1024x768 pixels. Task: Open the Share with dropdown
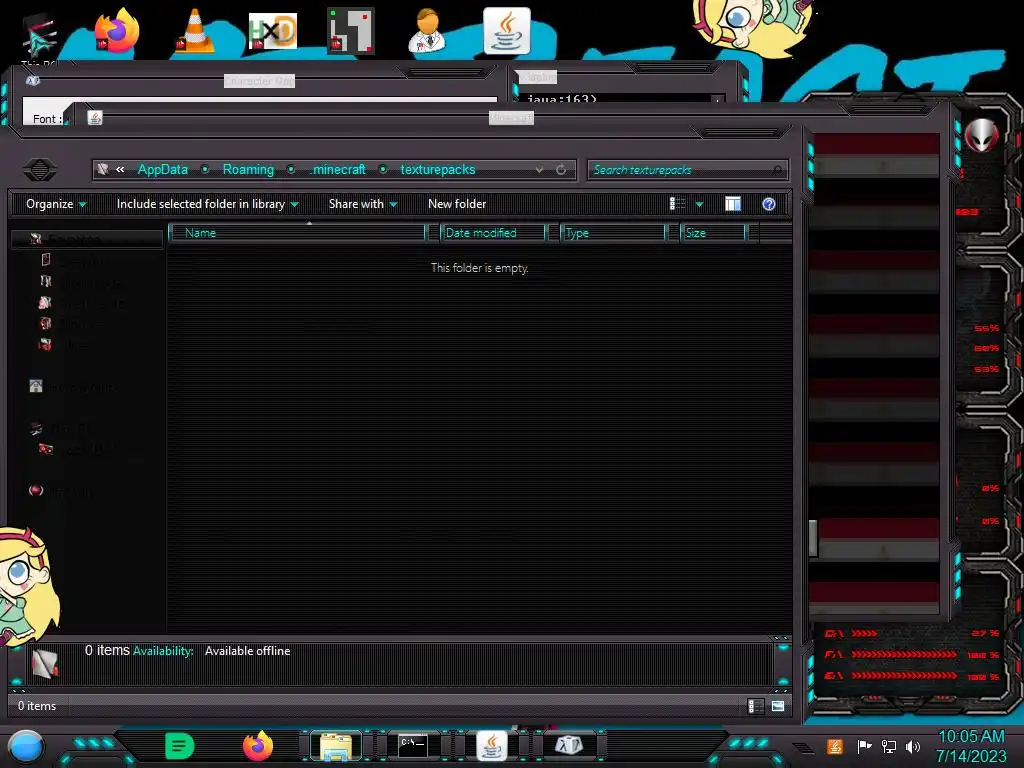pos(363,204)
